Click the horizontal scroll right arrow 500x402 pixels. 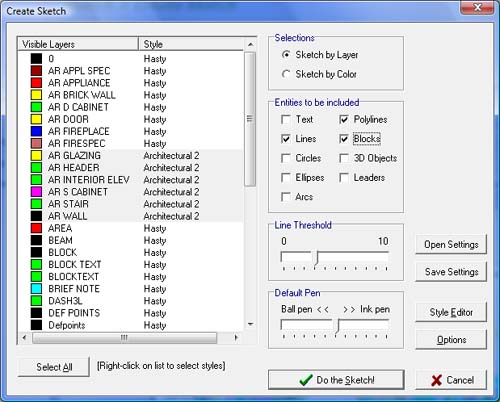236,338
